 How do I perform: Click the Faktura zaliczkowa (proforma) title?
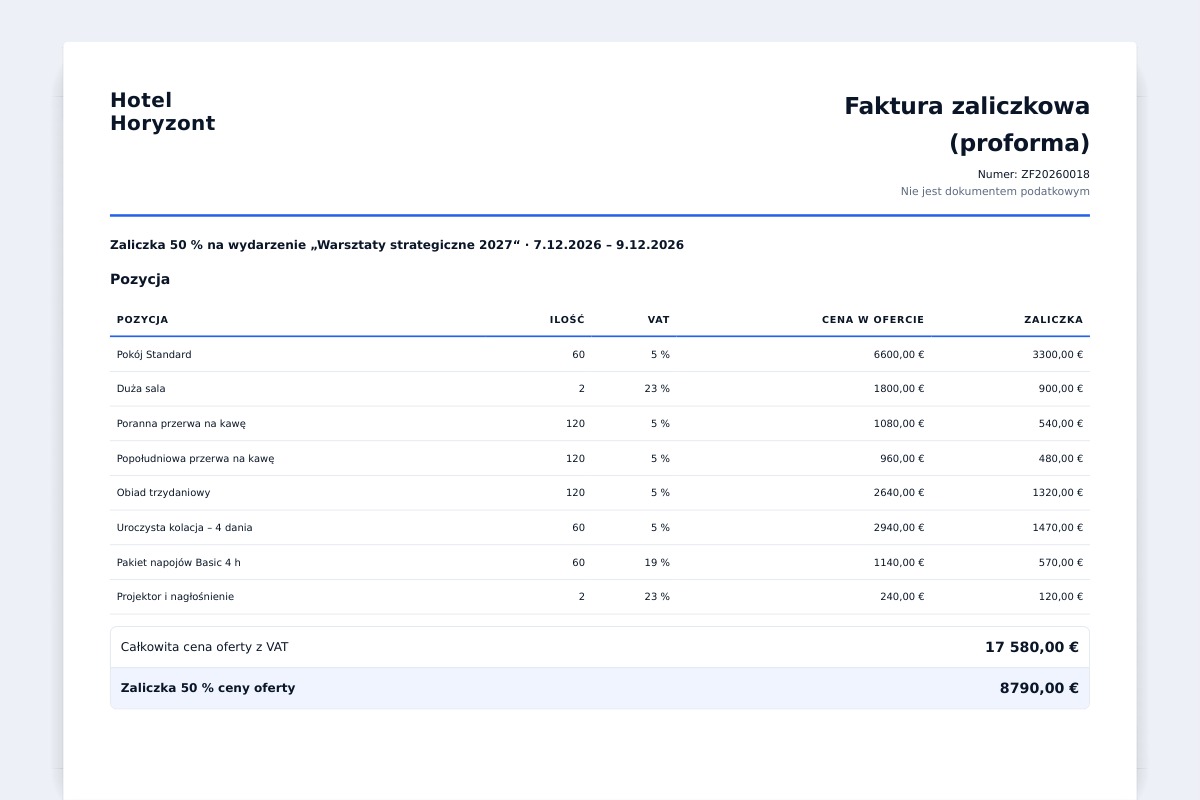tap(967, 124)
